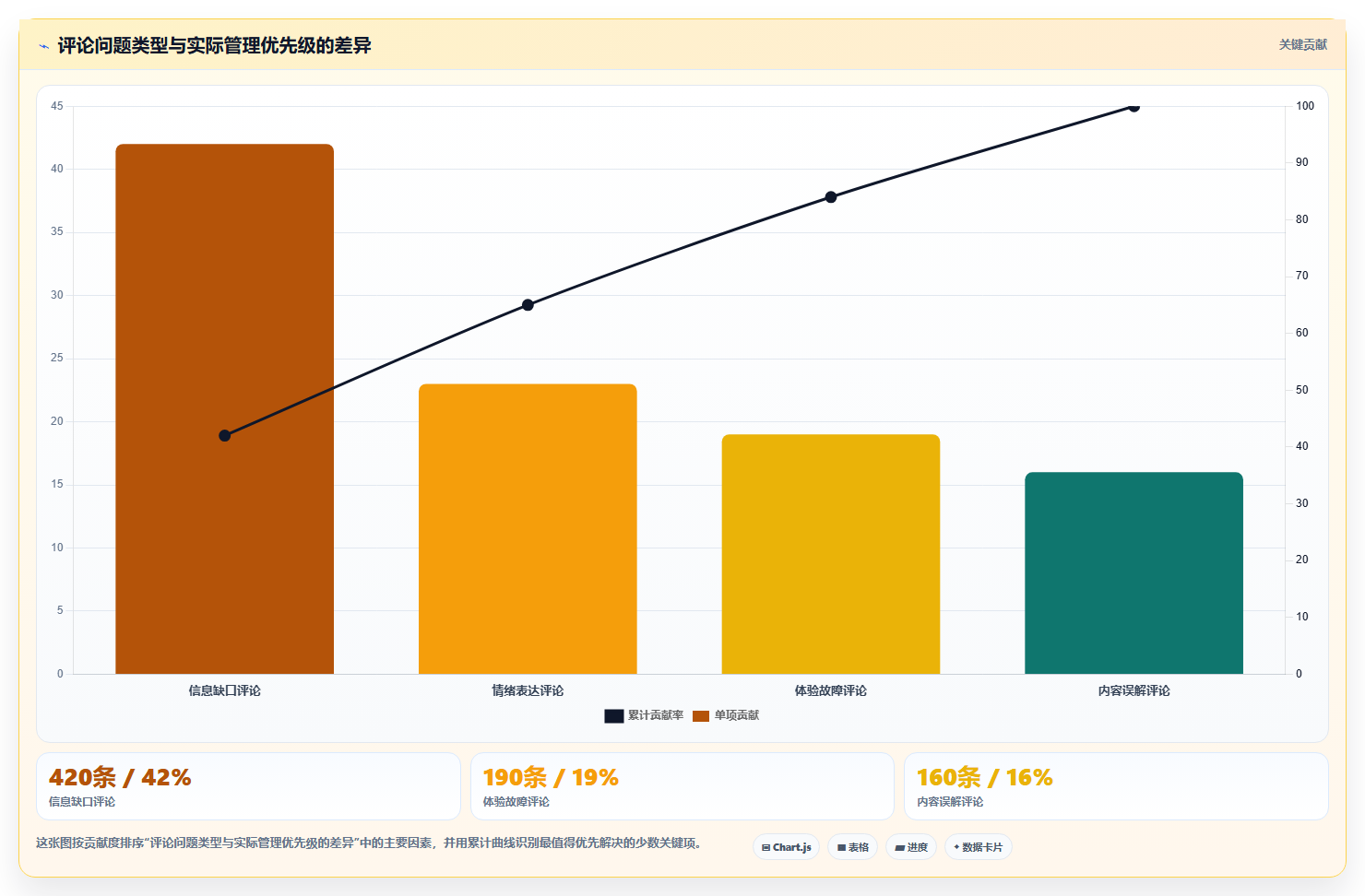Click the 100 tick on right axis

[1305, 106]
